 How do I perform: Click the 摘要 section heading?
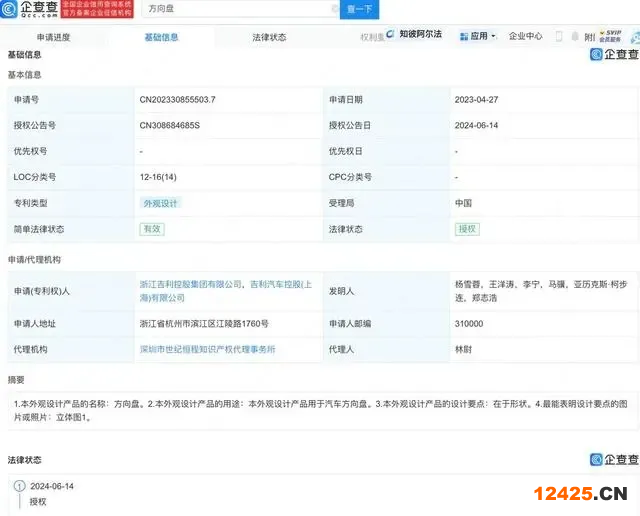click(x=16, y=380)
